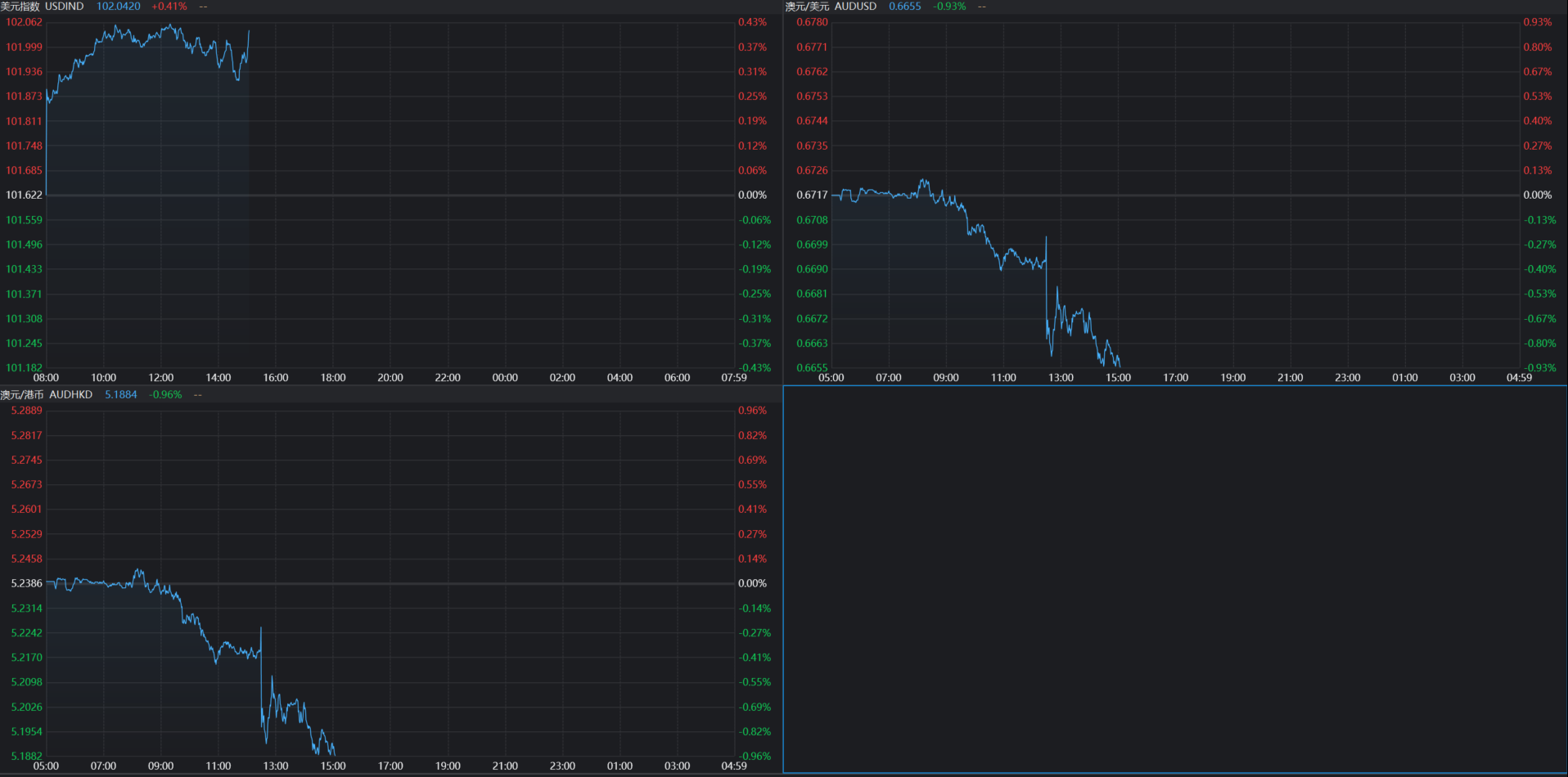Click the USDIND last price 102.0420
1568x777 pixels.
119,7
